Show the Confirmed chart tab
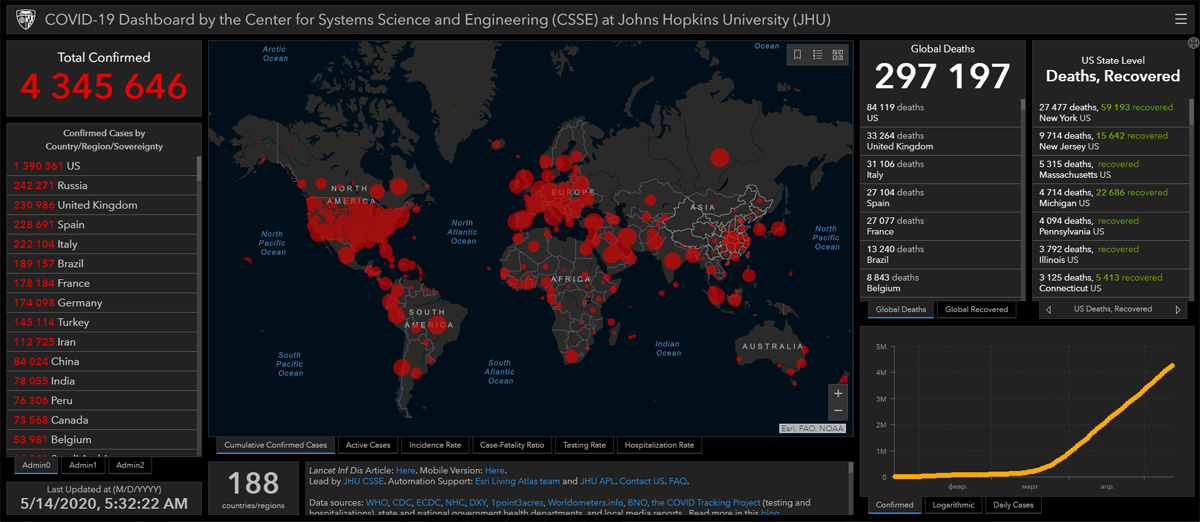 [x=894, y=505]
